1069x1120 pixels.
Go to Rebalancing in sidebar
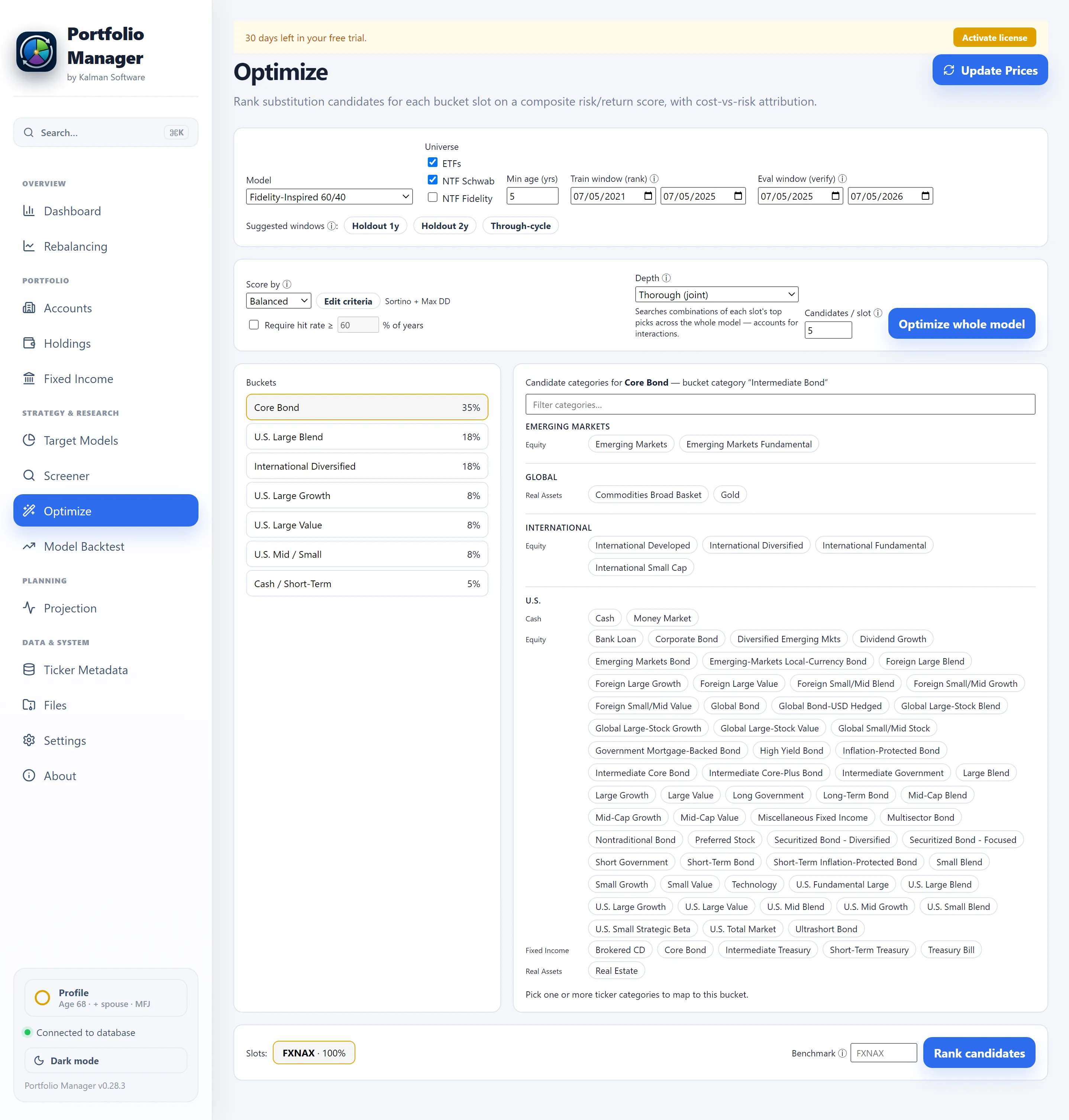tap(106, 246)
